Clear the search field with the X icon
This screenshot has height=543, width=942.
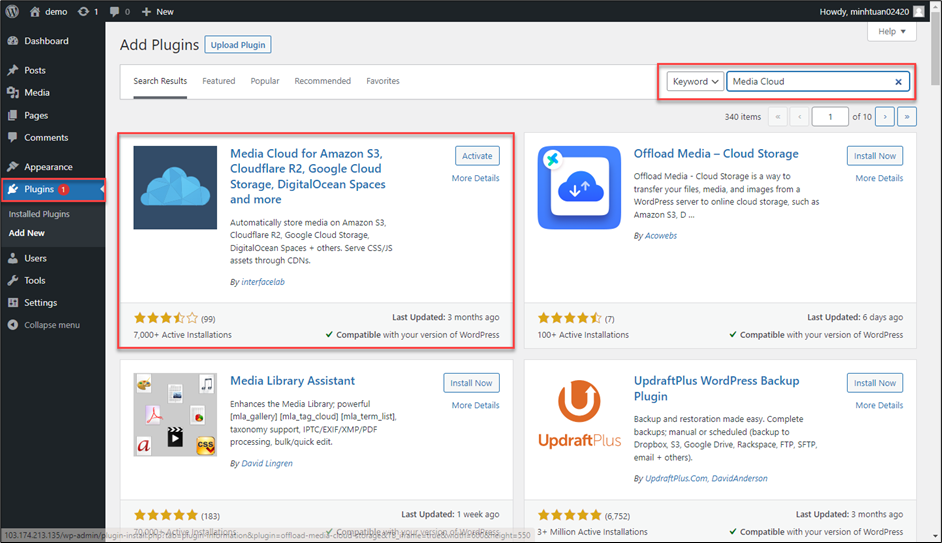pyautogui.click(x=898, y=82)
